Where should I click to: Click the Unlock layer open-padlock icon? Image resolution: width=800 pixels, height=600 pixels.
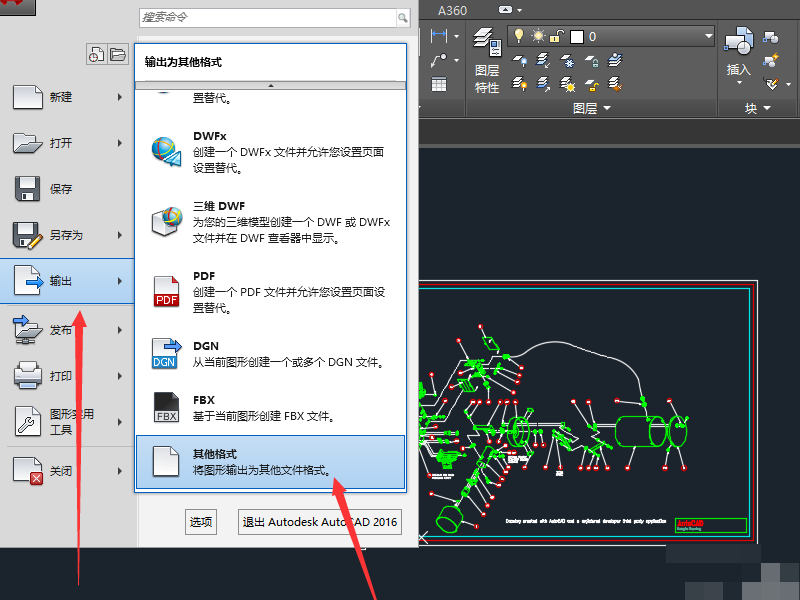point(591,84)
